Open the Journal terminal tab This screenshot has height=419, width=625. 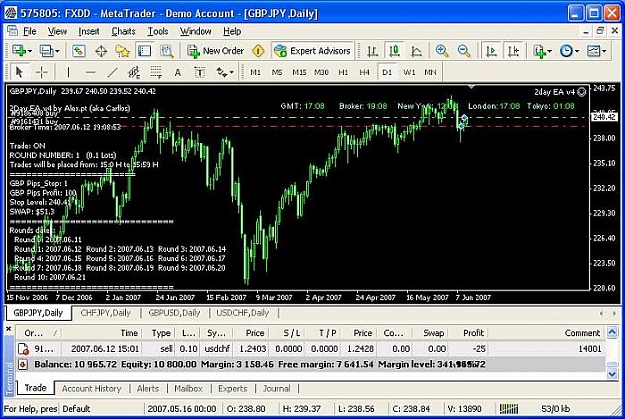[x=276, y=388]
